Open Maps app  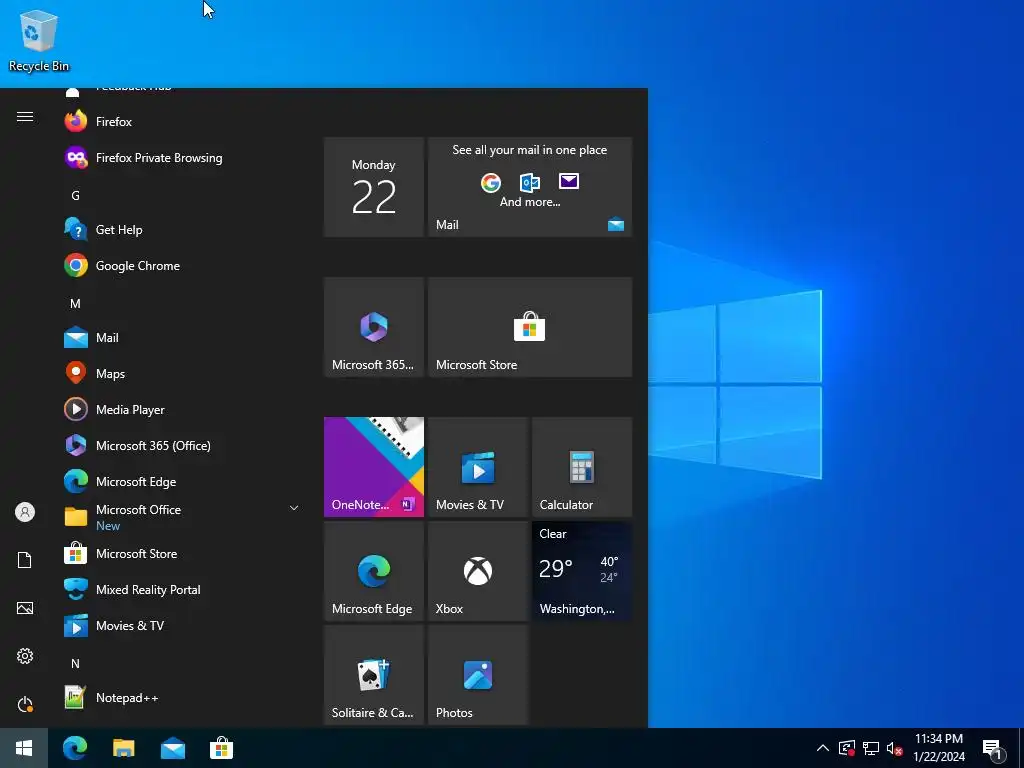click(183, 373)
